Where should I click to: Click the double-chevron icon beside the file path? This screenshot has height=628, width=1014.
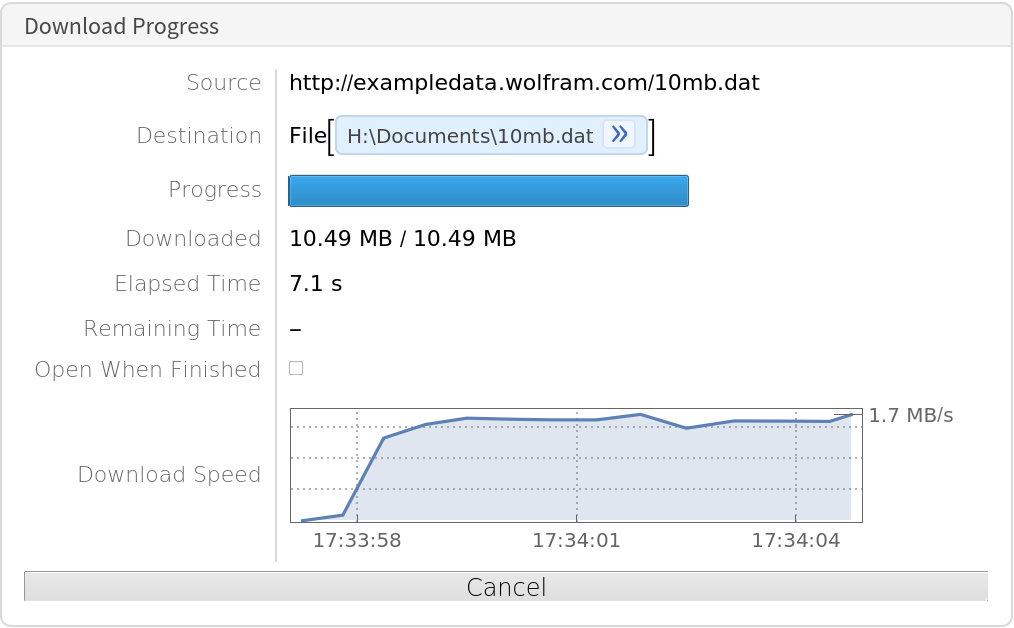(619, 135)
